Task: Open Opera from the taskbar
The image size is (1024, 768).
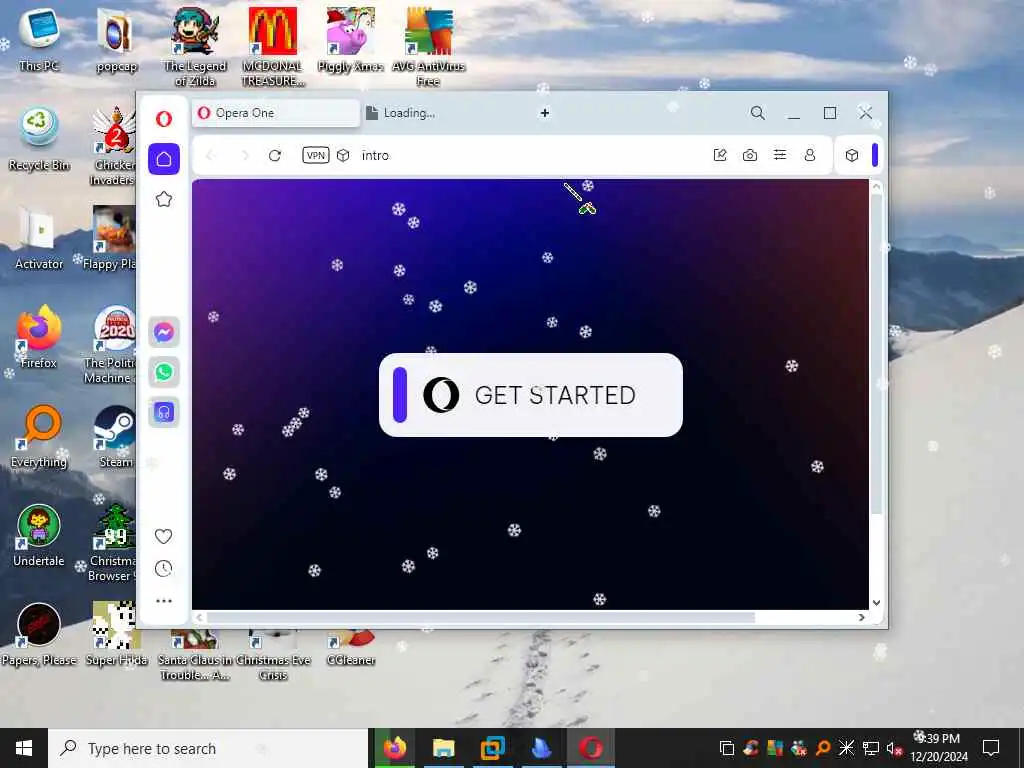Action: [590, 748]
